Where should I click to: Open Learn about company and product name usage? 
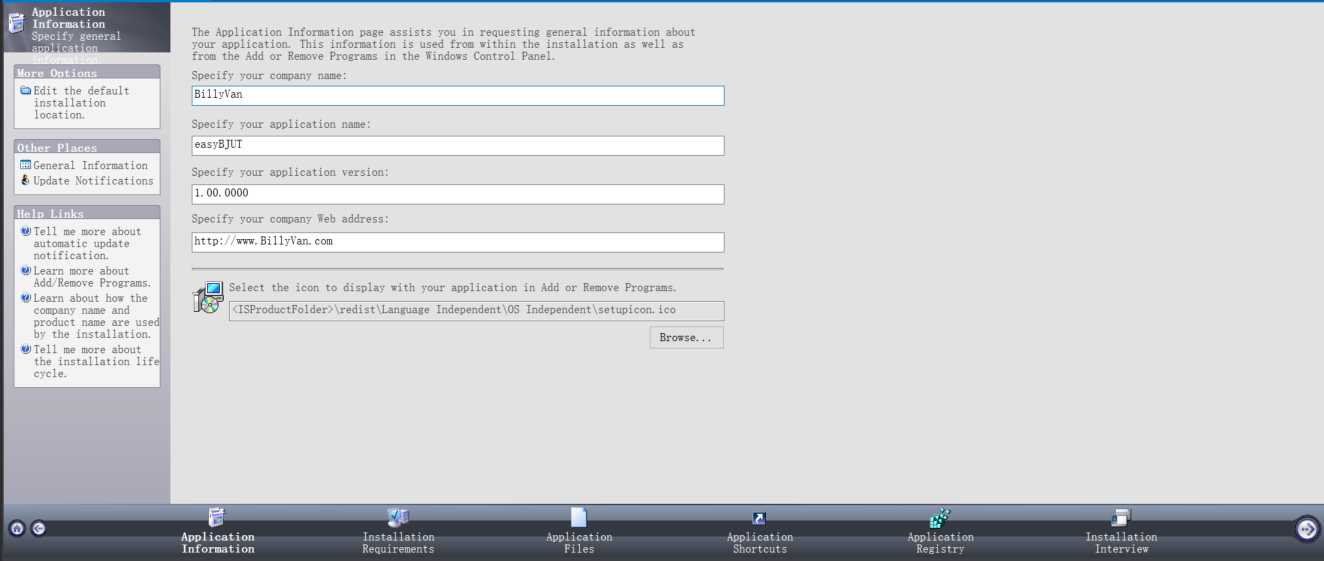click(x=96, y=316)
